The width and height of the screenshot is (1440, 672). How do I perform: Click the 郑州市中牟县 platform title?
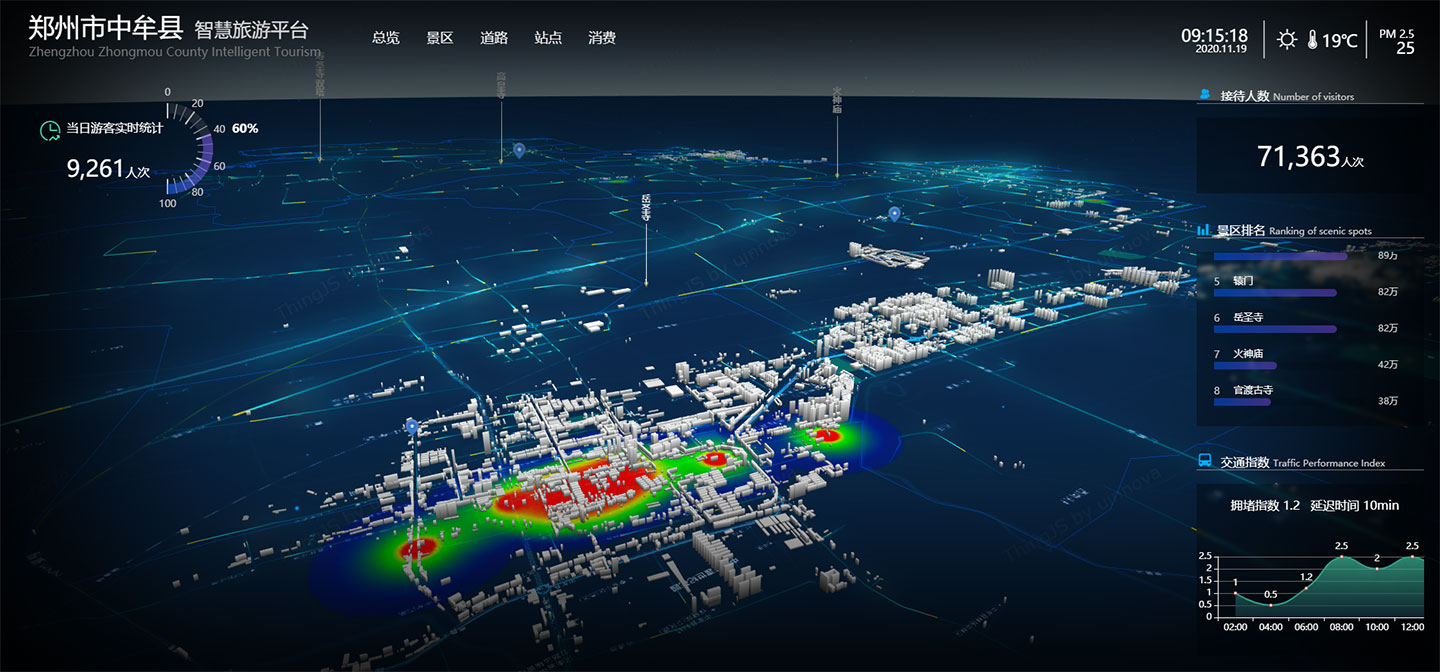[105, 28]
